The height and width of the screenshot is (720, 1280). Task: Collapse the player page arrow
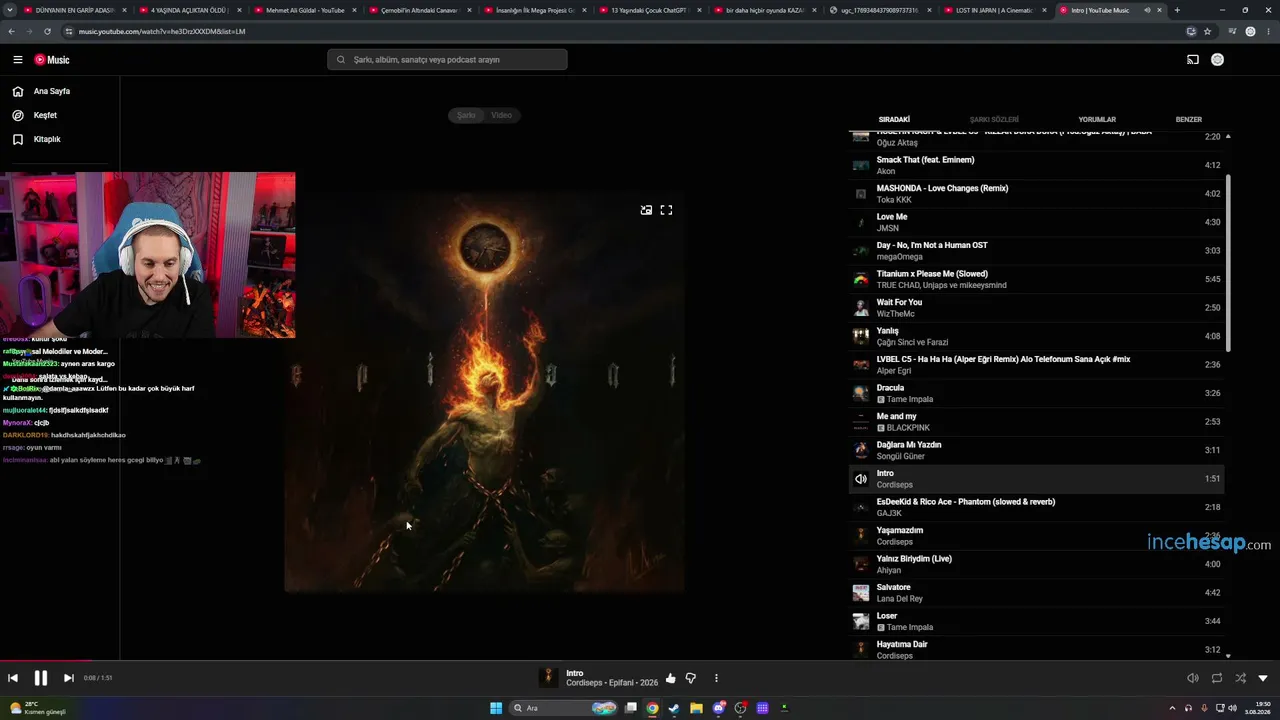1263,678
